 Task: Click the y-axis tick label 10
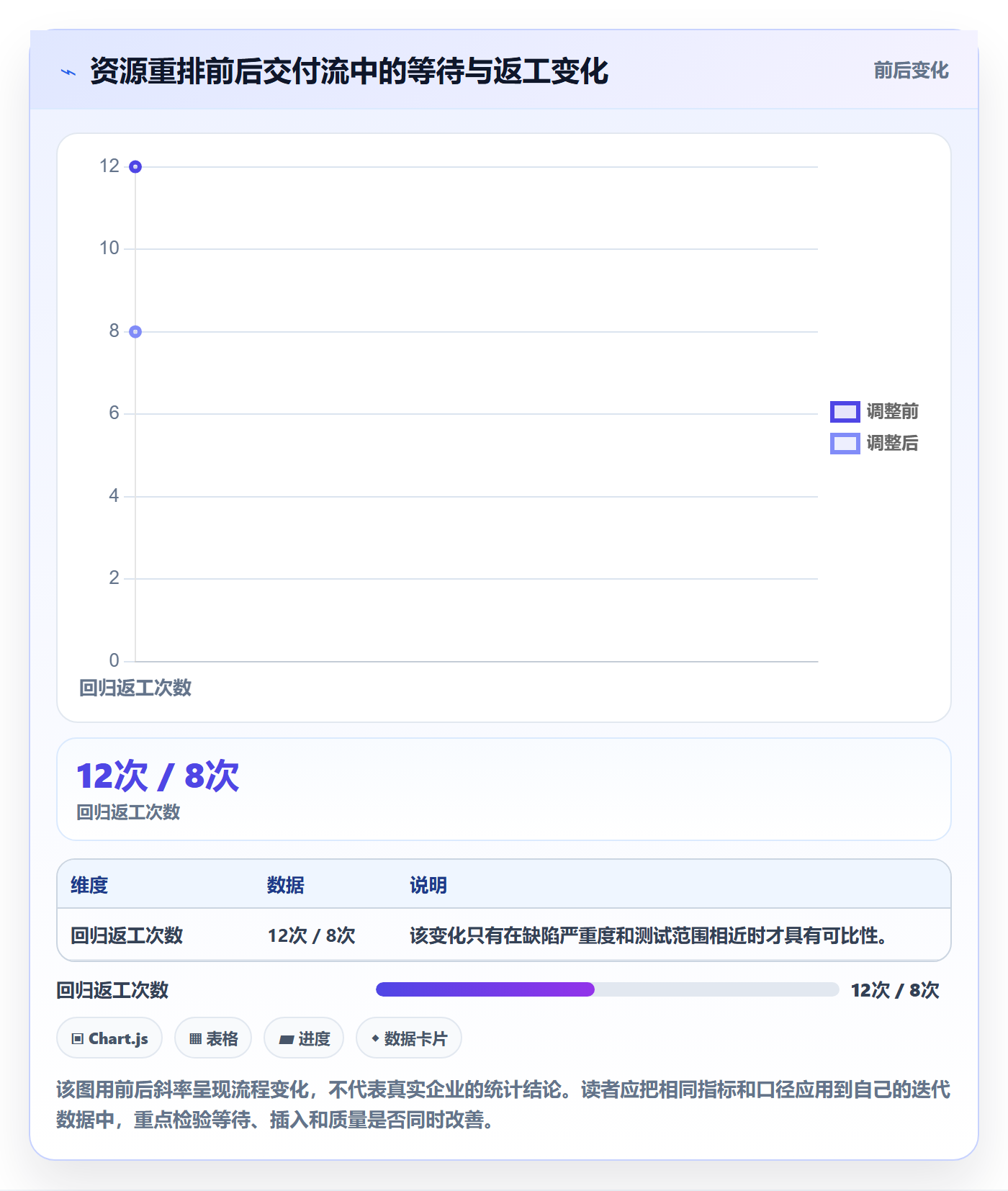(x=109, y=248)
